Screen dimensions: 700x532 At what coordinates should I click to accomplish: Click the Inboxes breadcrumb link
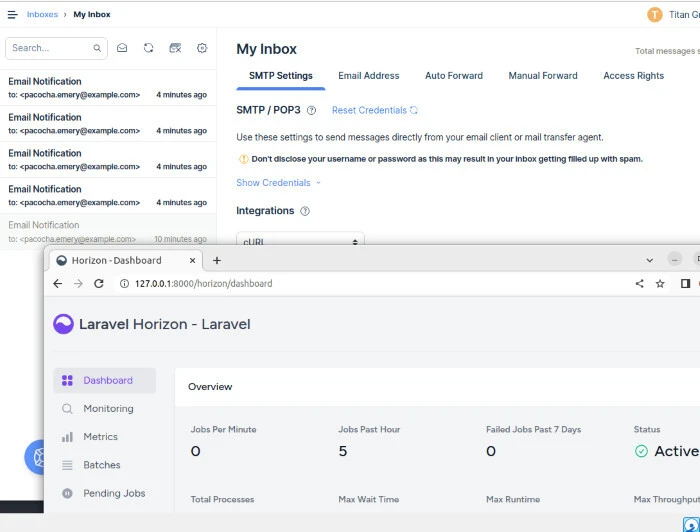(x=42, y=14)
